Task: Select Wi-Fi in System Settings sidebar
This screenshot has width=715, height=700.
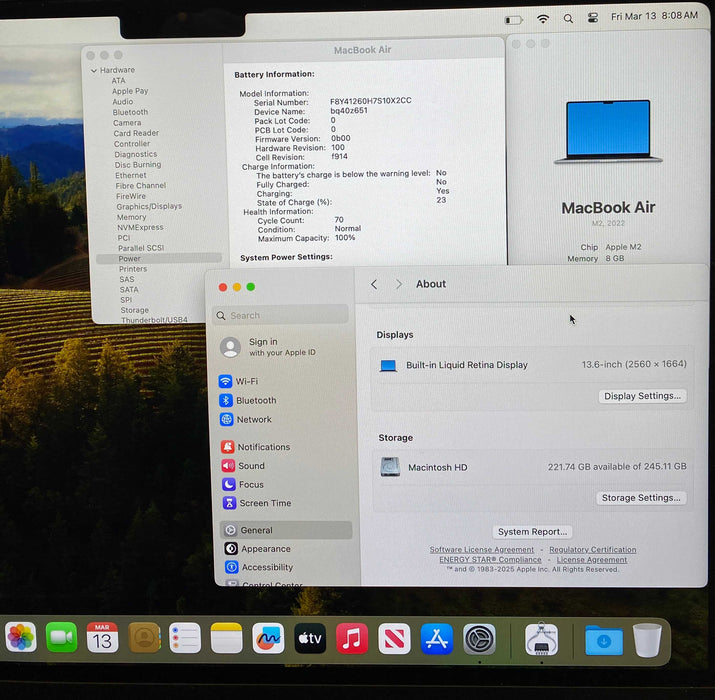Action: pos(283,381)
